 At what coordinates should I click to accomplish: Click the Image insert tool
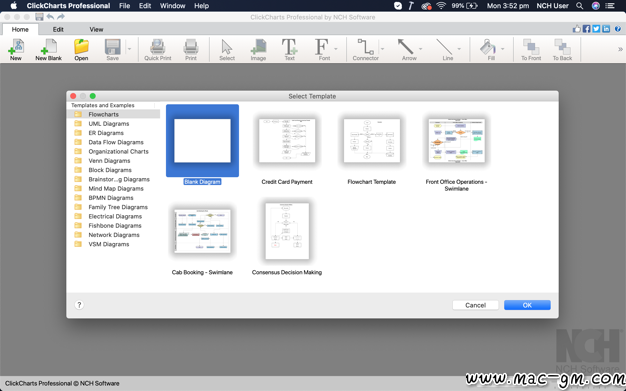point(258,50)
